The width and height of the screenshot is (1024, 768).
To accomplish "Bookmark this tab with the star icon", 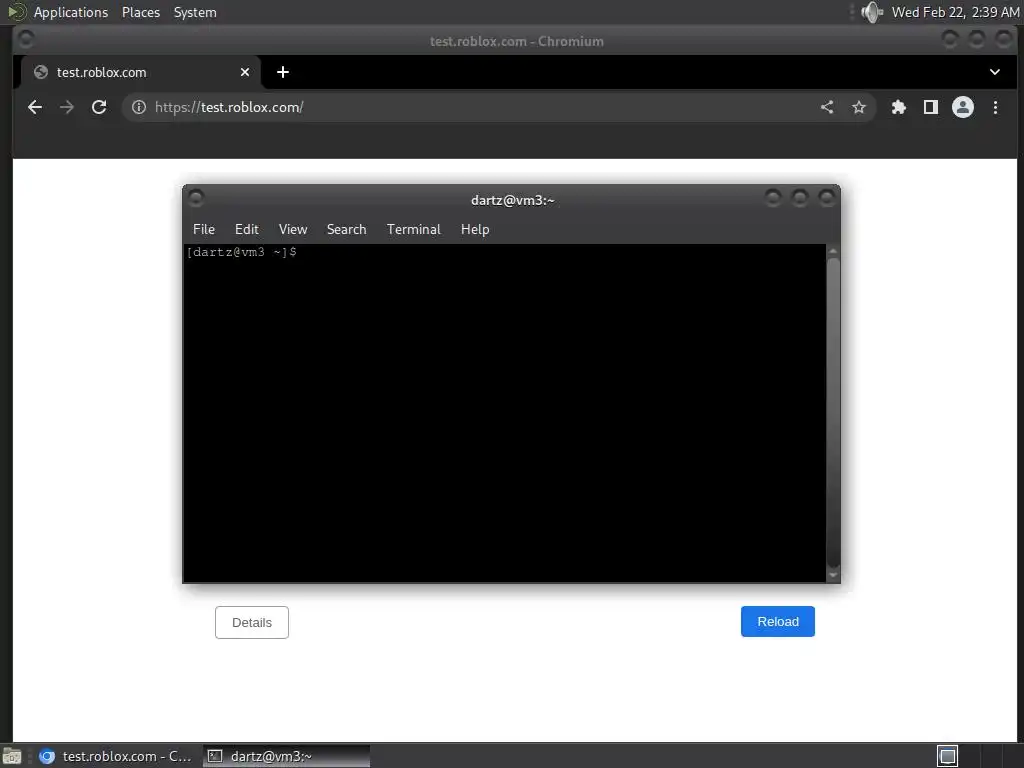I will [x=859, y=107].
